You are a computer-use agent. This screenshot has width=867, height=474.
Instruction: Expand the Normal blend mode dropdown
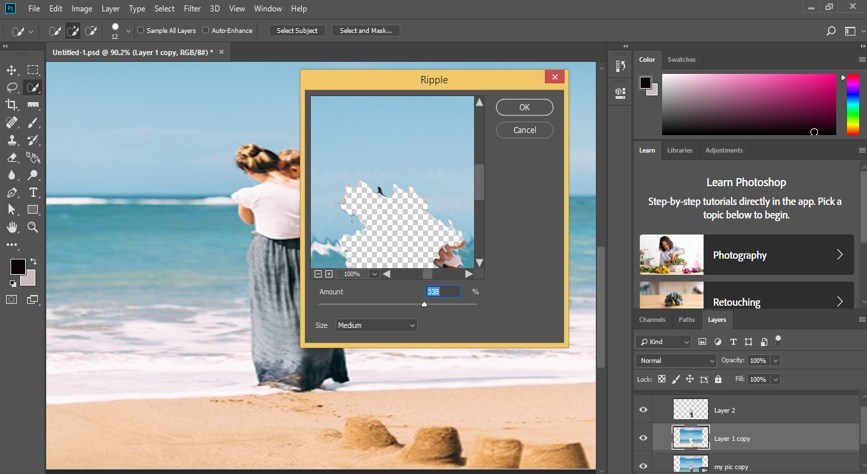tap(677, 360)
